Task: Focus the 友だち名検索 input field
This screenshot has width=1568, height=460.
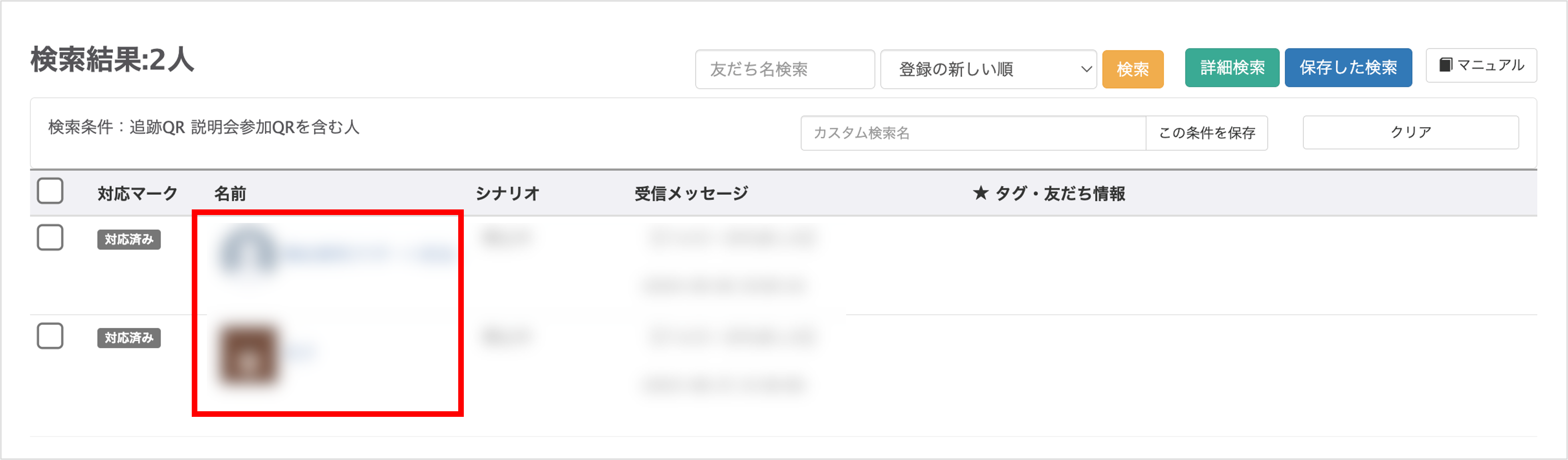Action: [785, 70]
